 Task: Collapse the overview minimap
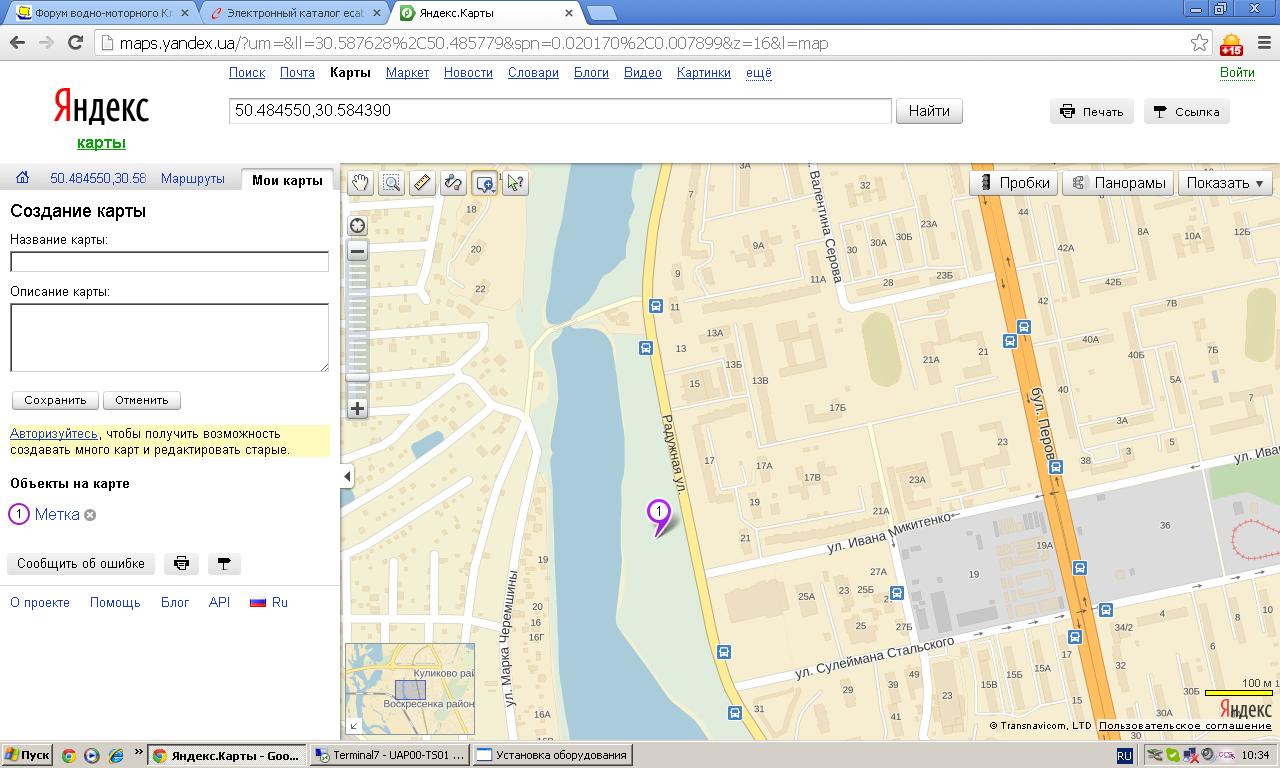pyautogui.click(x=354, y=726)
